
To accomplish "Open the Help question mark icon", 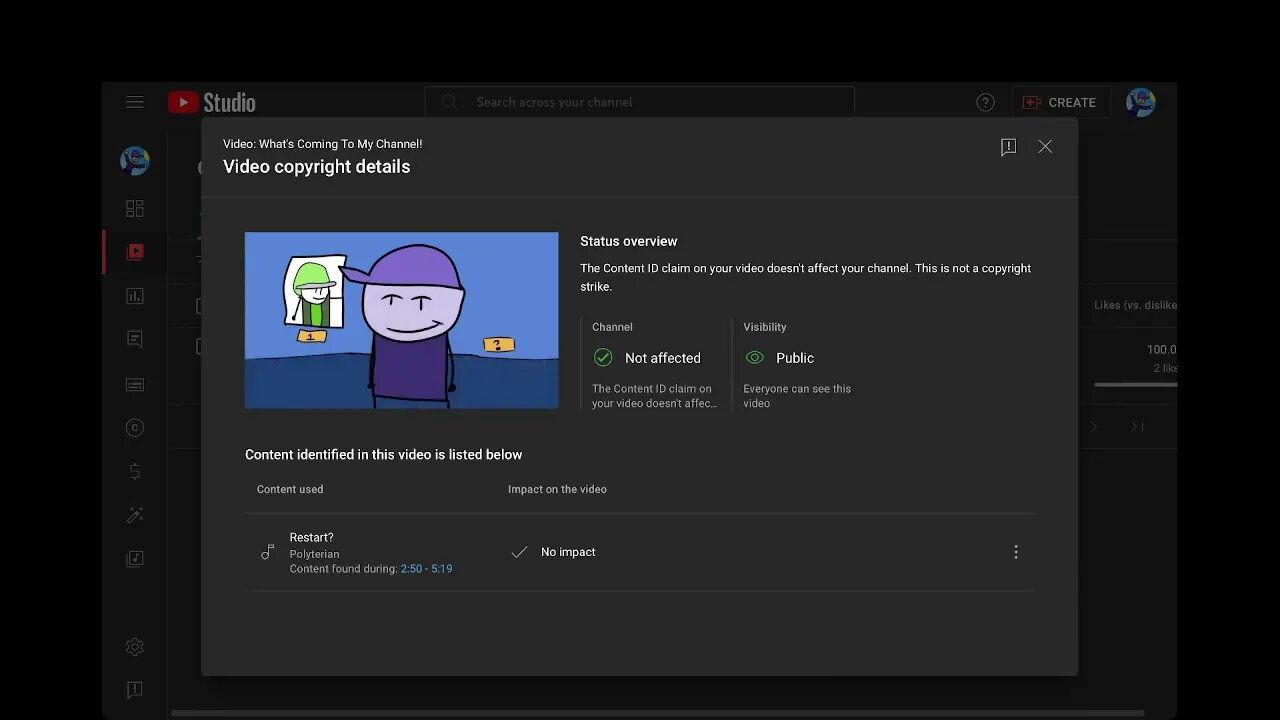I will (x=985, y=102).
